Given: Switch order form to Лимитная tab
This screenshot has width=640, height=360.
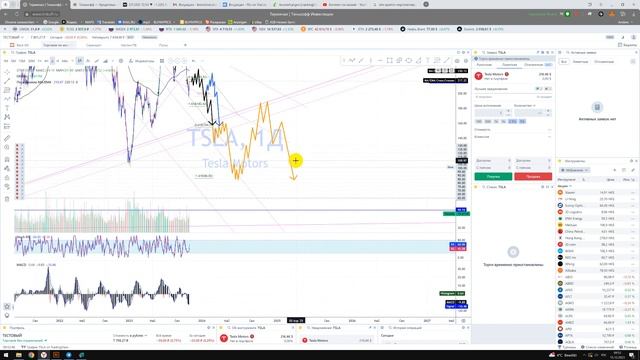Looking at the screenshot, I should click(509, 65).
